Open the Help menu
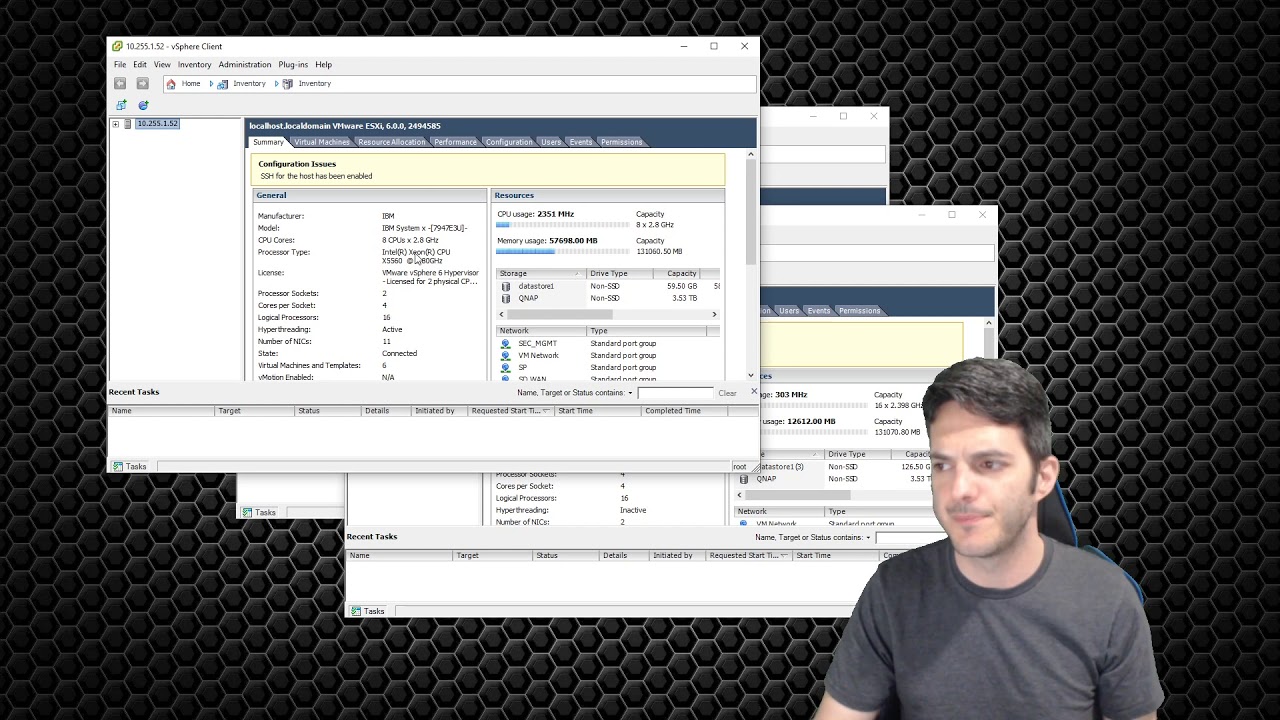This screenshot has width=1280, height=720. coord(323,65)
